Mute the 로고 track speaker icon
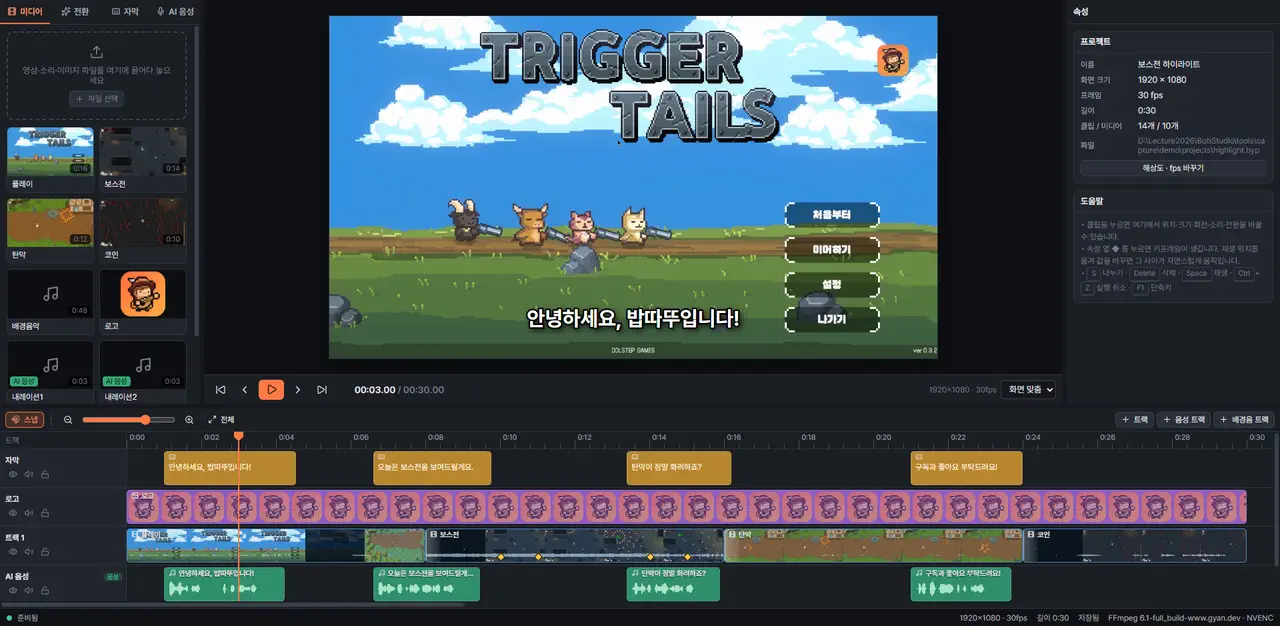The image size is (1280, 626). (29, 512)
